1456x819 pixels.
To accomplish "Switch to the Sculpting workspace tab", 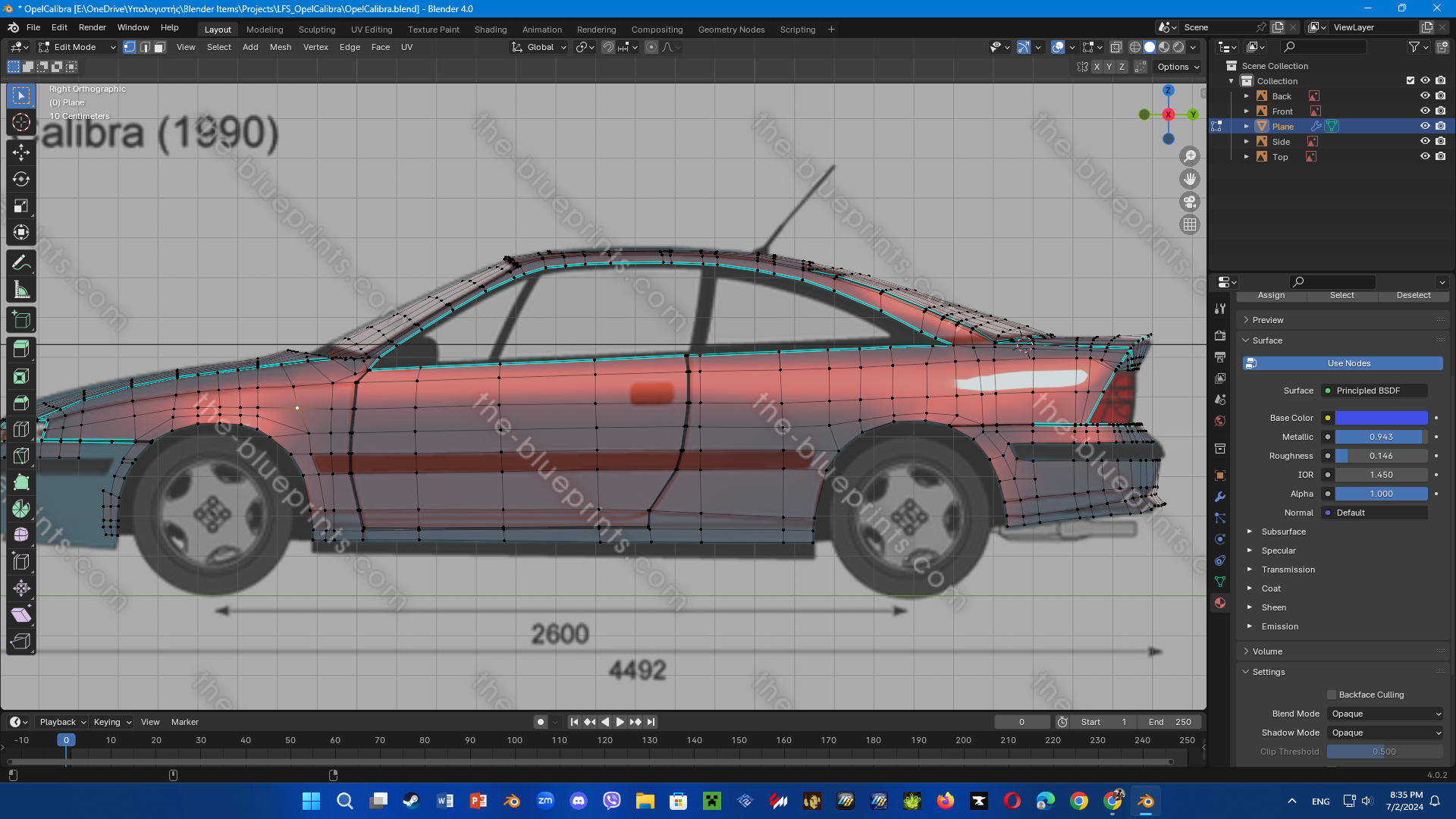I will [x=316, y=30].
